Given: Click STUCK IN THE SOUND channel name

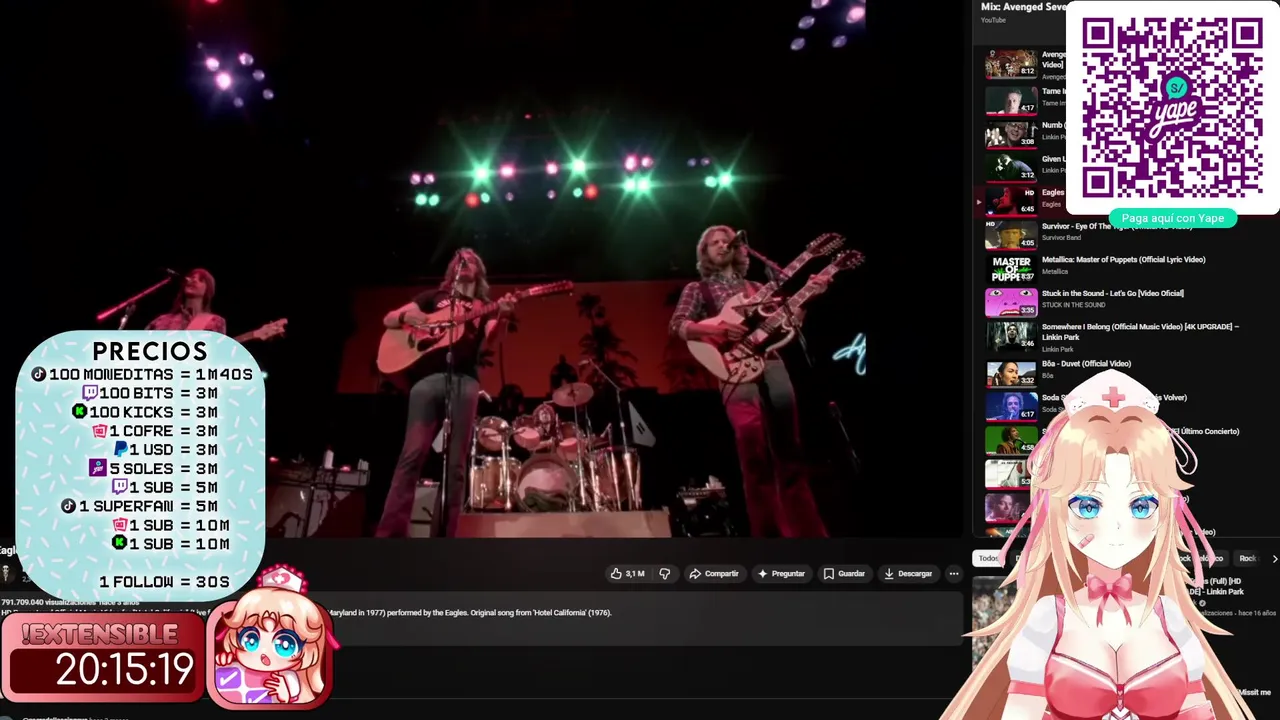Looking at the screenshot, I should coord(1073,305).
